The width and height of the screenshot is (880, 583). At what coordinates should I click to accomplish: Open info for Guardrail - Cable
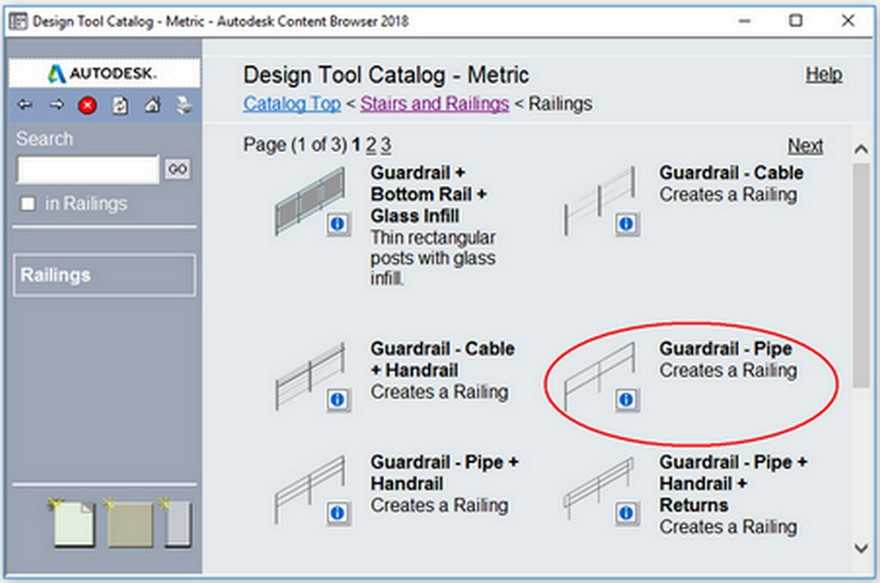point(626,224)
